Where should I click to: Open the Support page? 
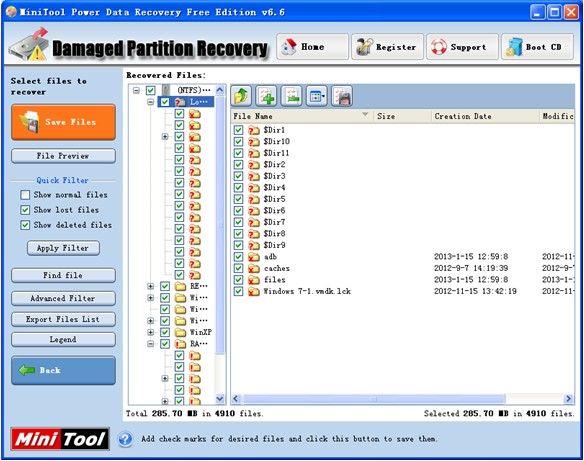[x=462, y=47]
